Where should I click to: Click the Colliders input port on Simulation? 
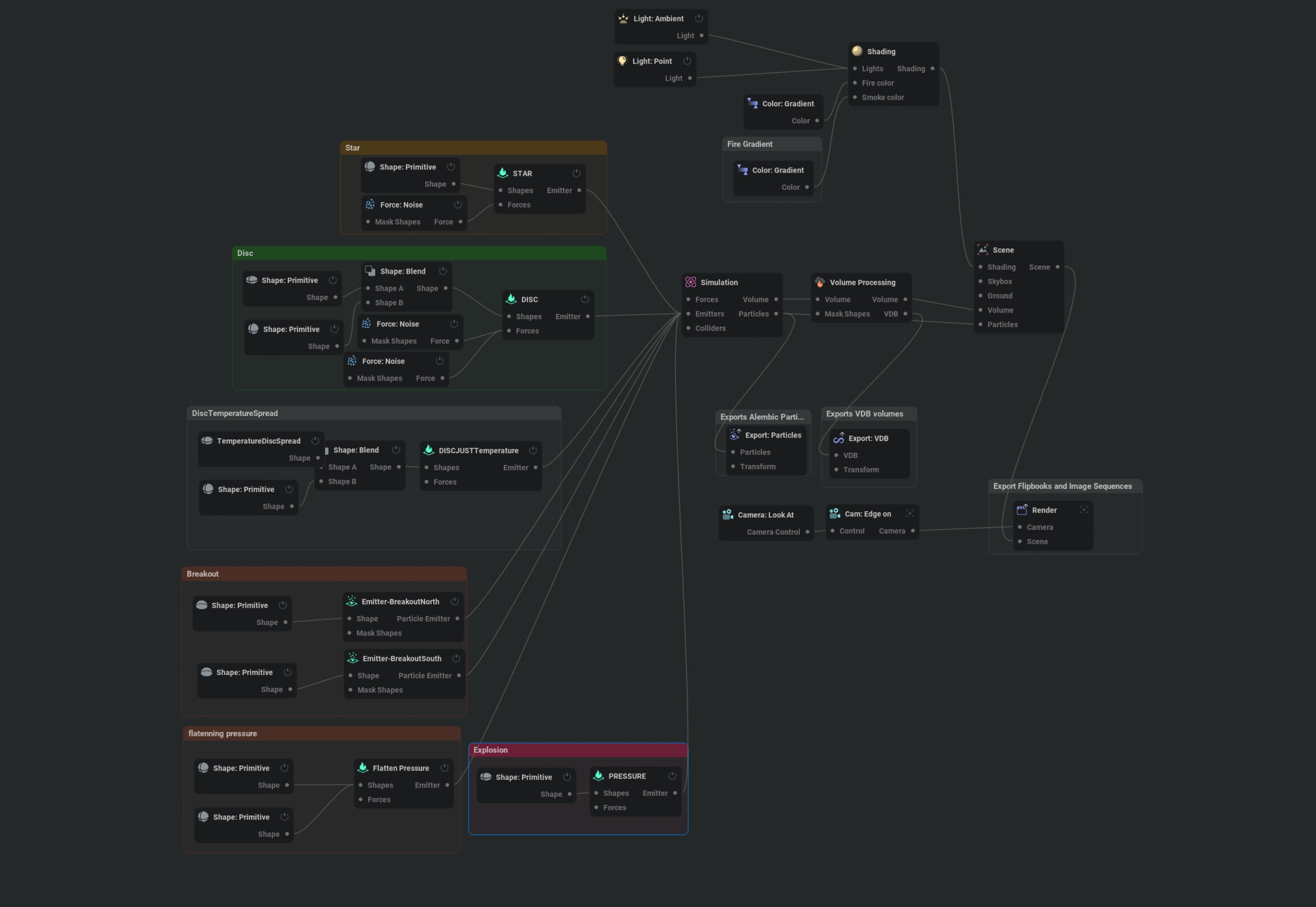click(x=689, y=328)
